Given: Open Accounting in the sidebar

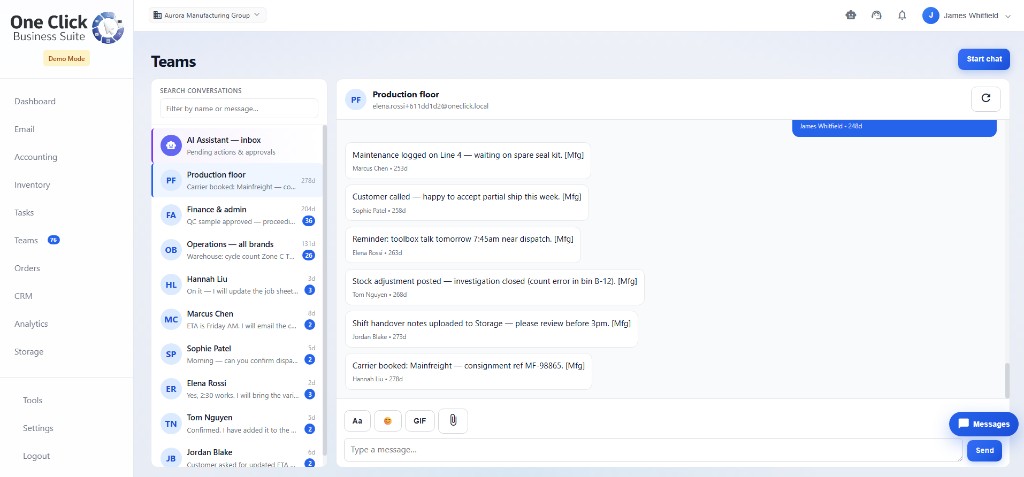Looking at the screenshot, I should 35,157.
